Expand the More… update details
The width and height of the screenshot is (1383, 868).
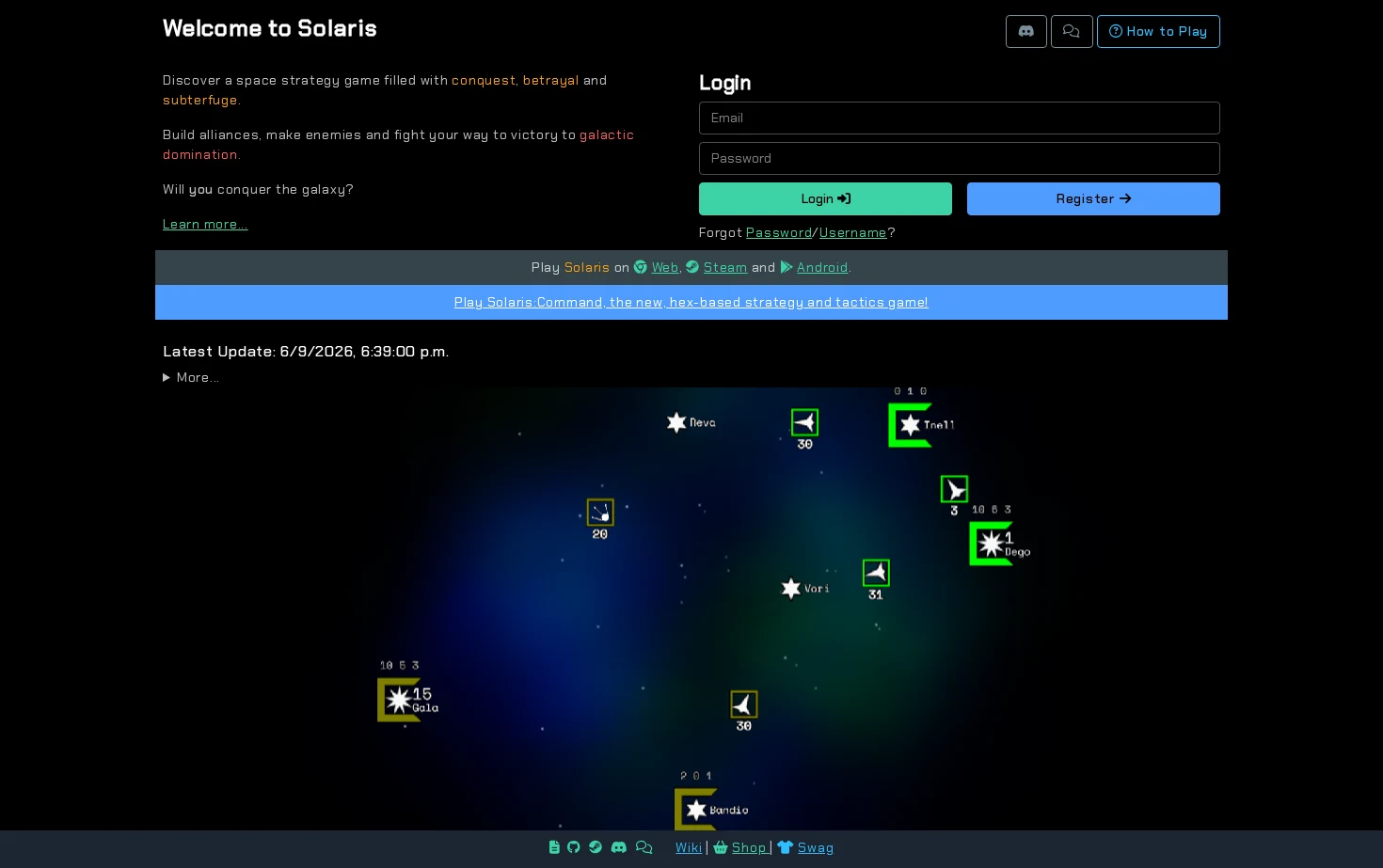(191, 377)
